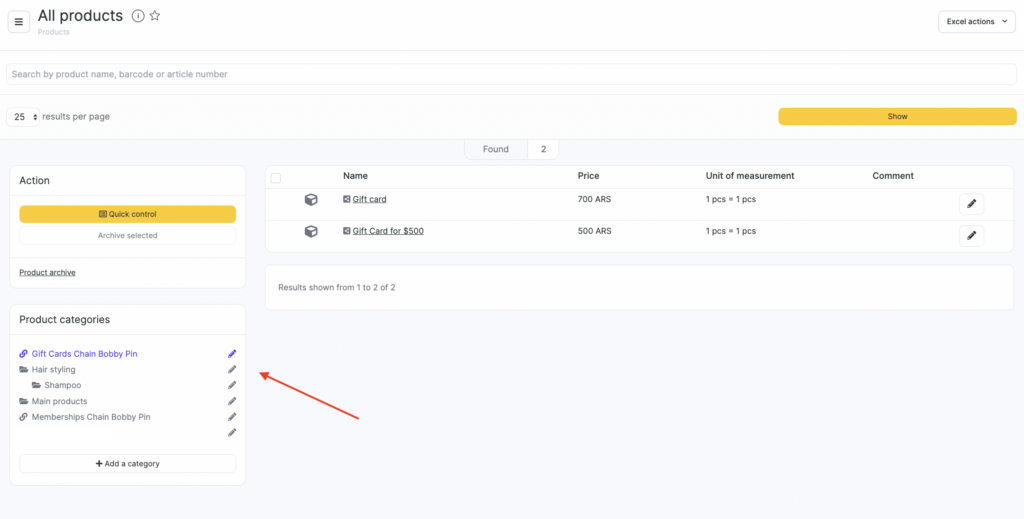Star All products page as favorite
1024x519 pixels.
[155, 16]
